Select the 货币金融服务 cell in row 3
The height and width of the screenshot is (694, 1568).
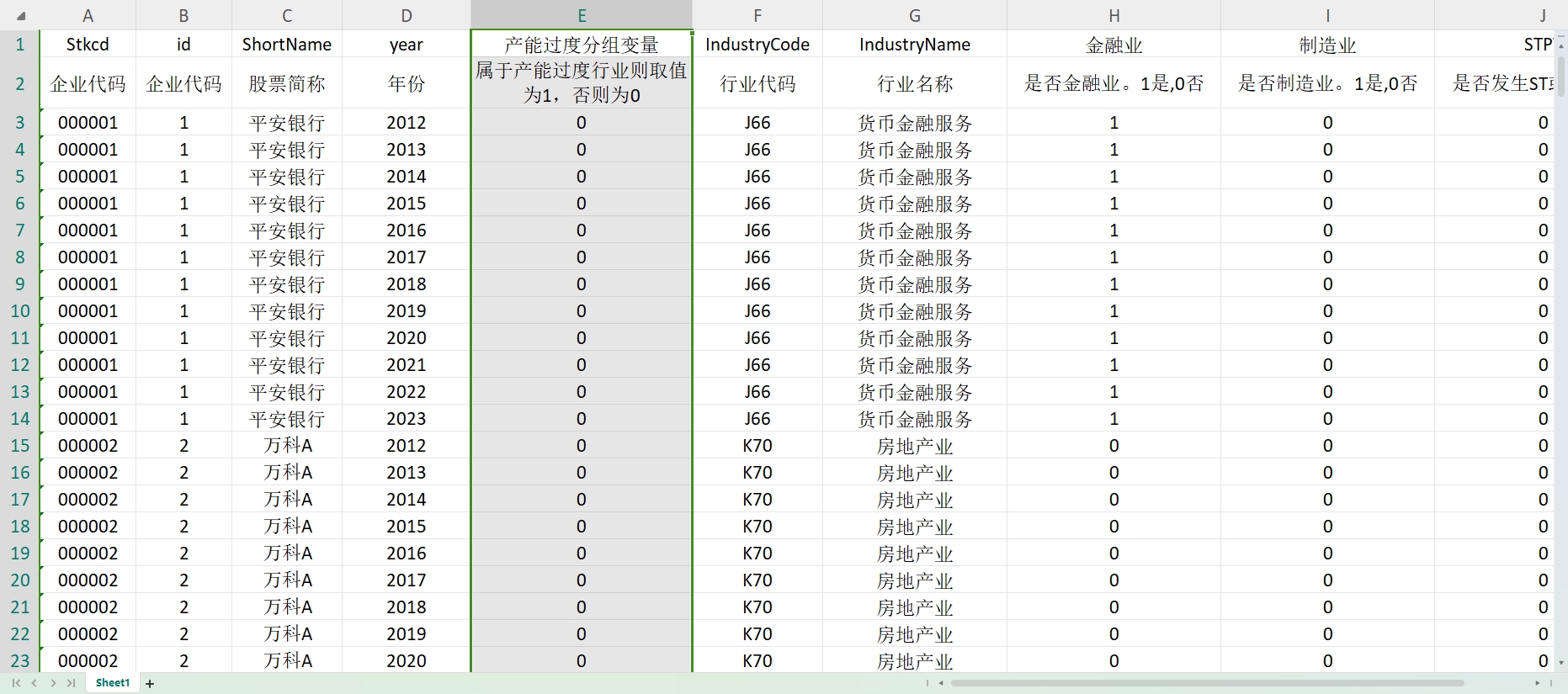(915, 122)
